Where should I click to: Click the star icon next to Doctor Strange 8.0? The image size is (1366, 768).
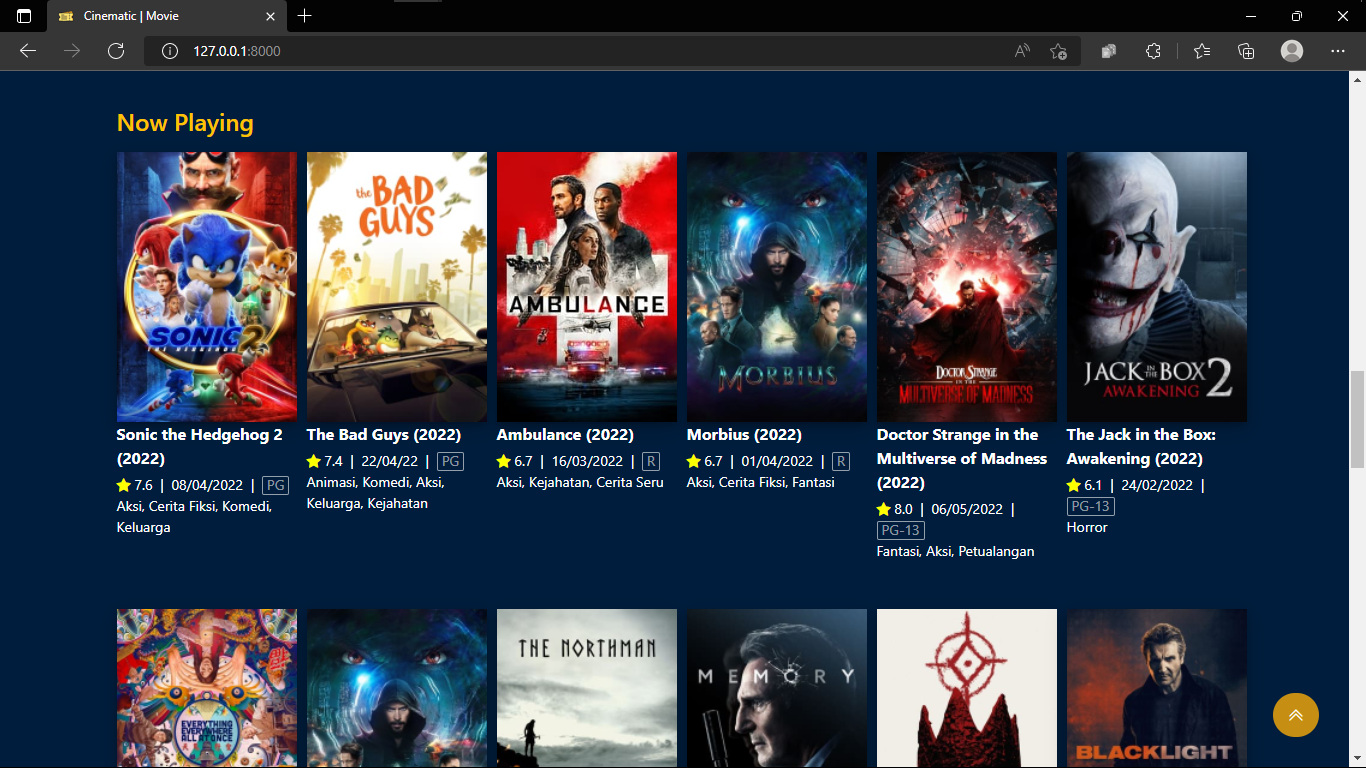click(884, 509)
